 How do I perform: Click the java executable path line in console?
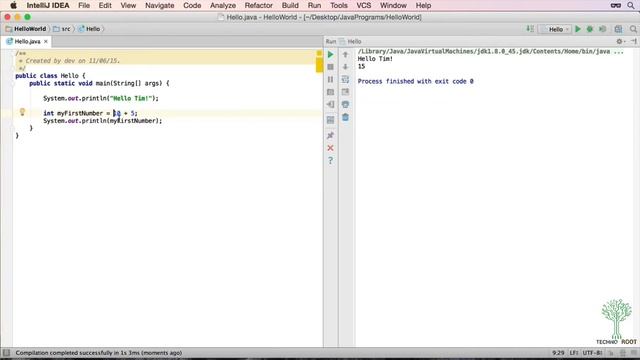click(491, 51)
